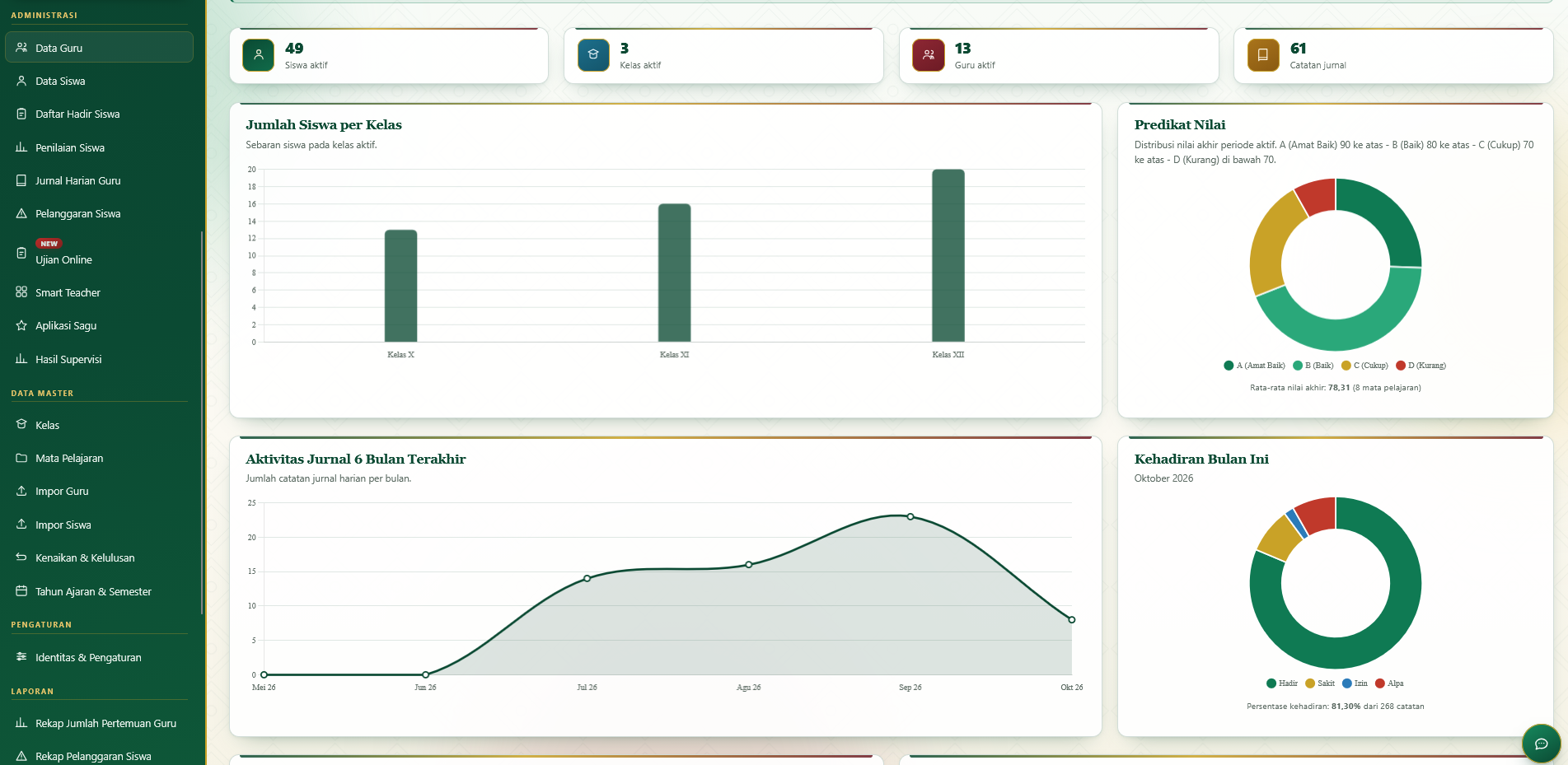Image resolution: width=1568 pixels, height=765 pixels.
Task: Click the Siswa aktif stat card icon
Action: [259, 55]
